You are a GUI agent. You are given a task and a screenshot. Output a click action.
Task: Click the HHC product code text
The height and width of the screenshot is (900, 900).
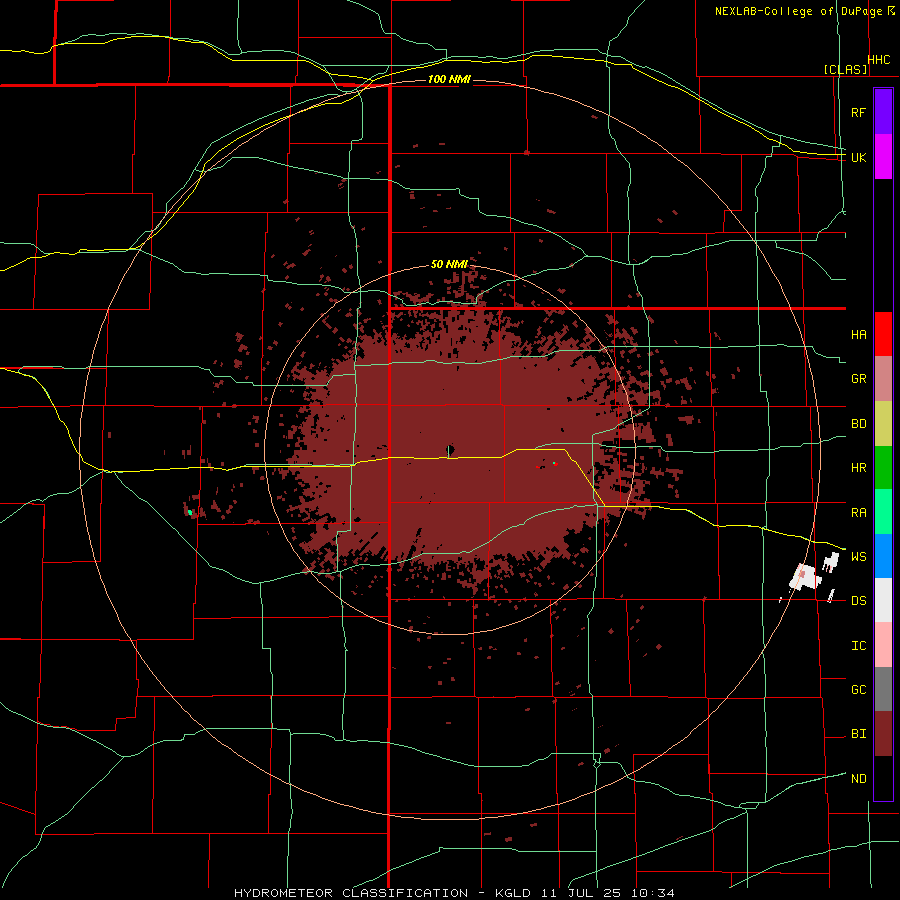879,59
